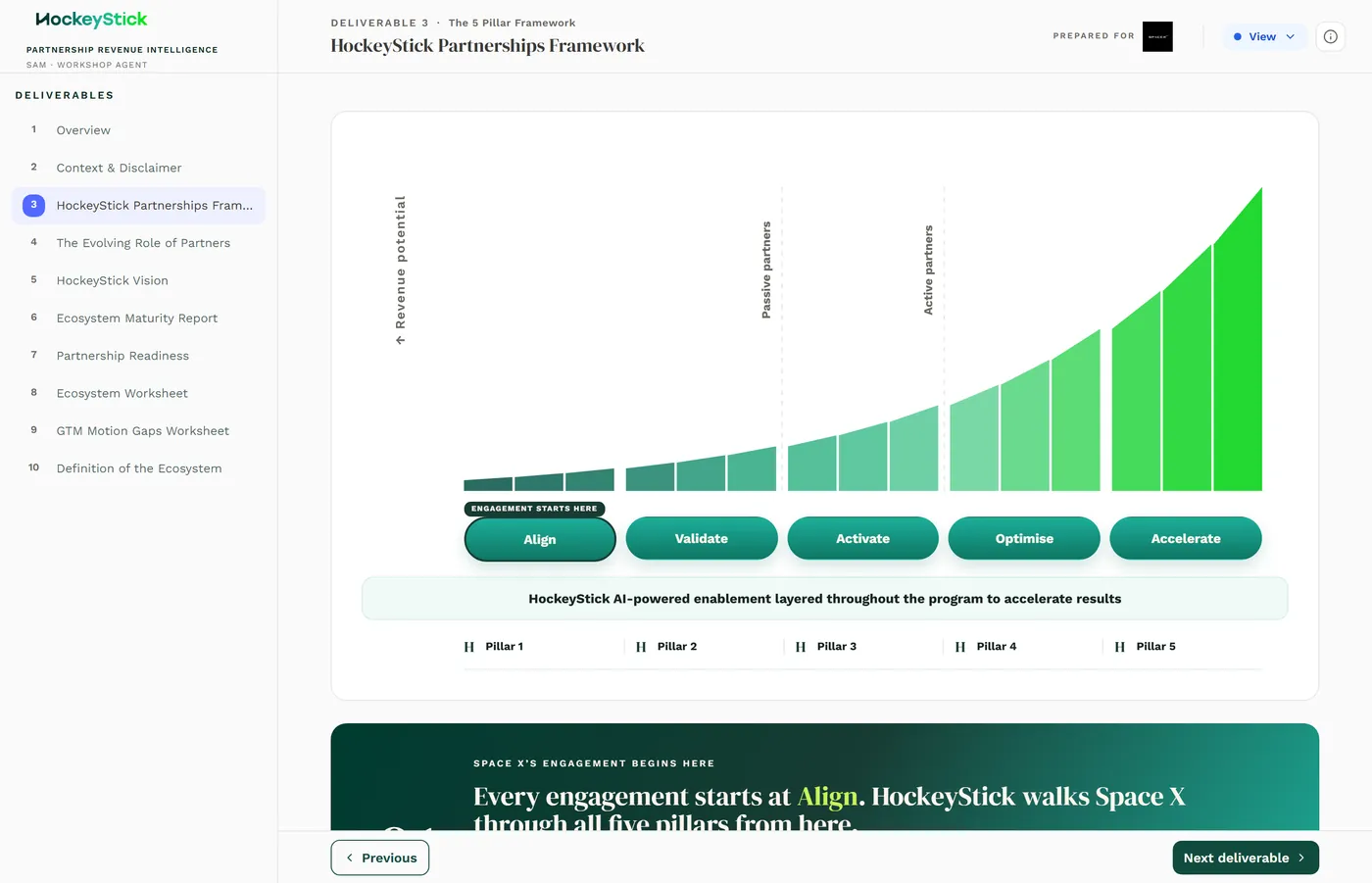Open Ecosystem Worksheet deliverable
This screenshot has height=883, width=1372.
coord(138,393)
